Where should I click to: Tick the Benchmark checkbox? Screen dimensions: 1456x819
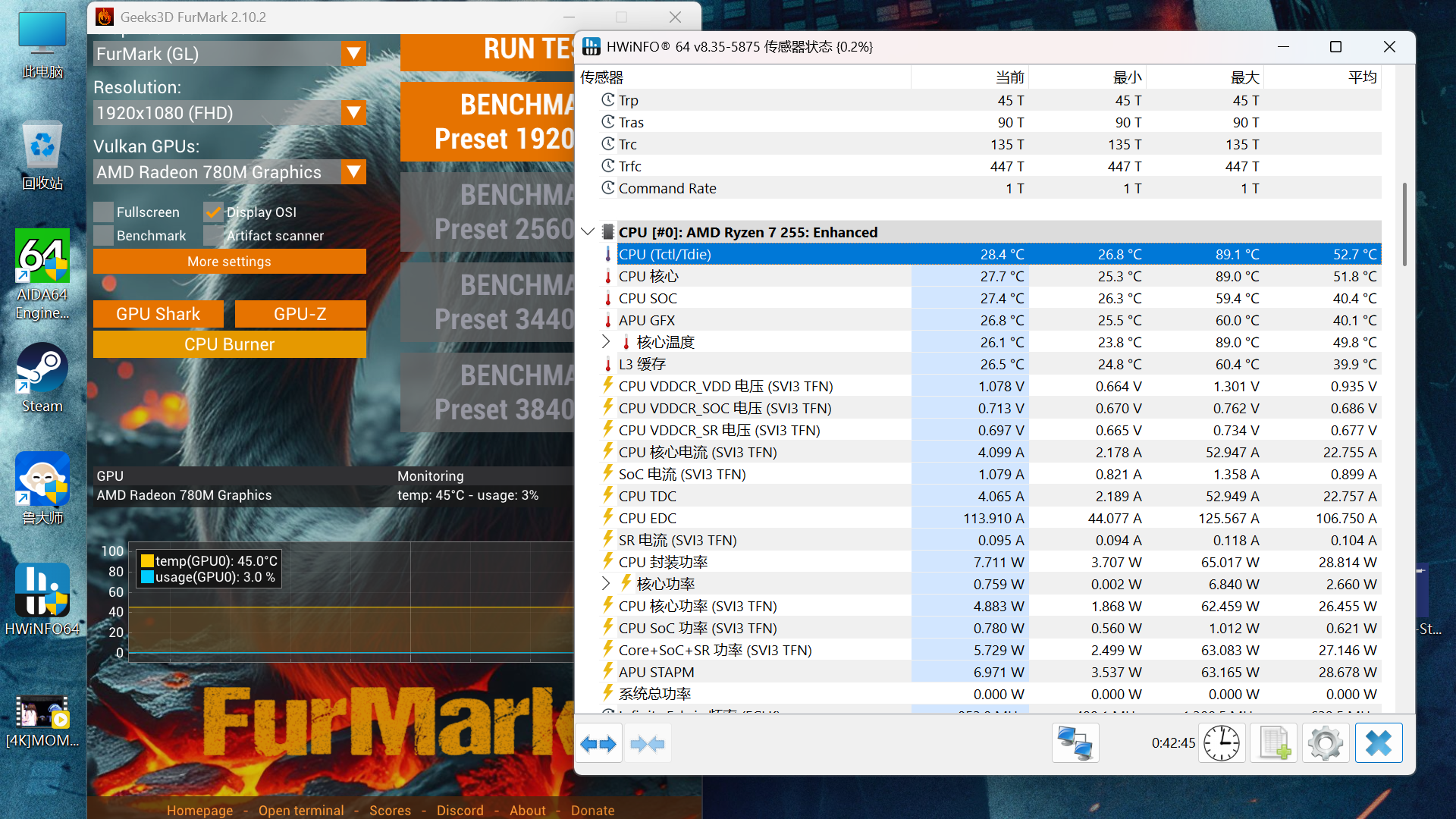[x=104, y=236]
